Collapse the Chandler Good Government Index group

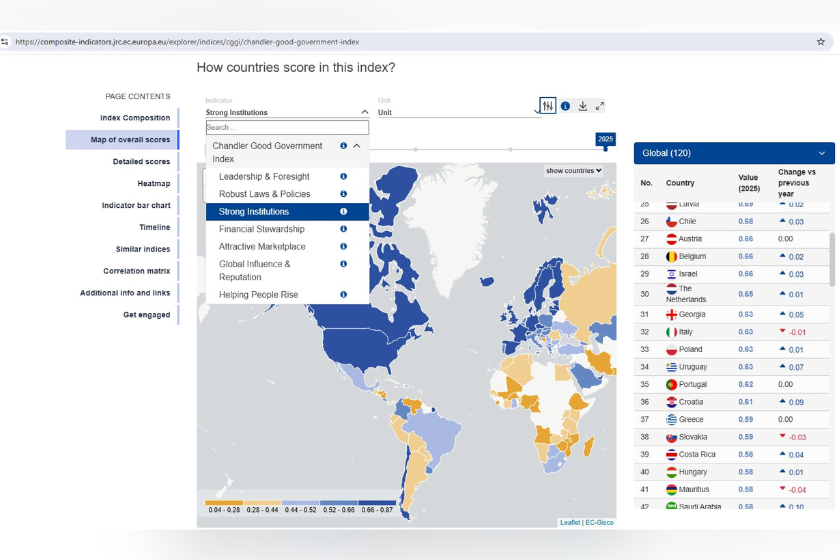click(x=357, y=146)
